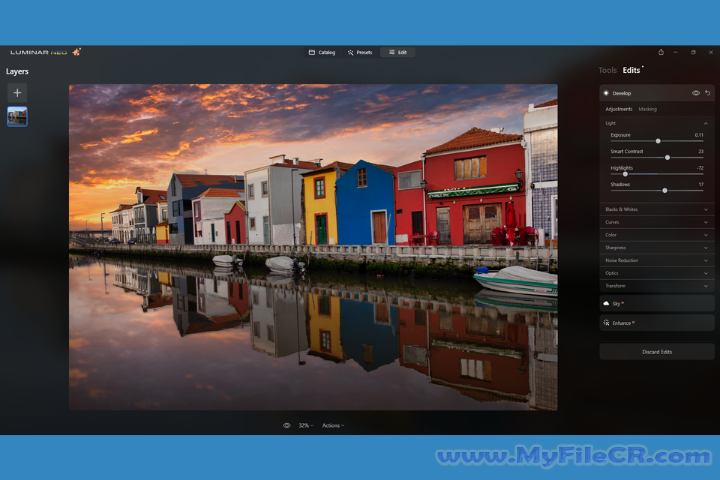Open the Sky edit entry

coord(657,304)
